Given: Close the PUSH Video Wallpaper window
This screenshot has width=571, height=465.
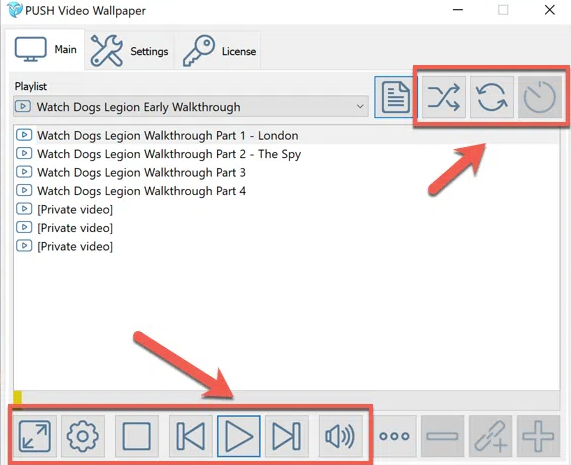Looking at the screenshot, I should (550, 10).
